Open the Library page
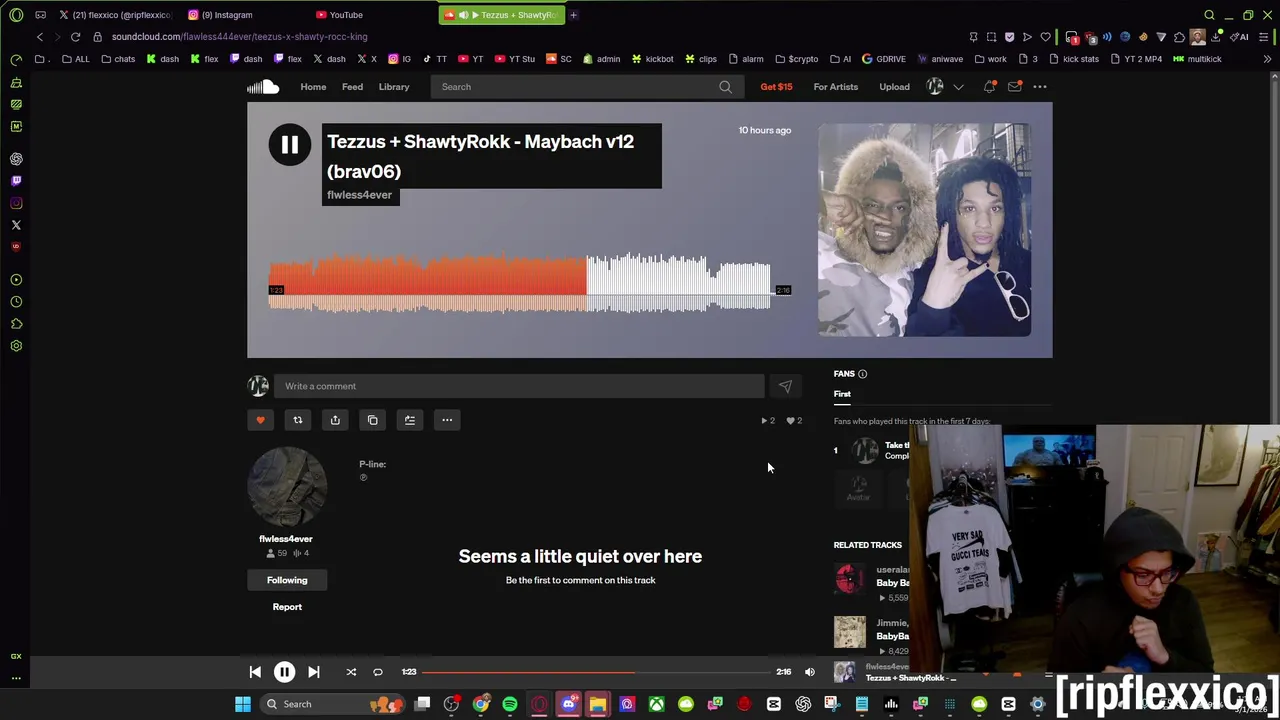The height and width of the screenshot is (720, 1280). click(394, 87)
